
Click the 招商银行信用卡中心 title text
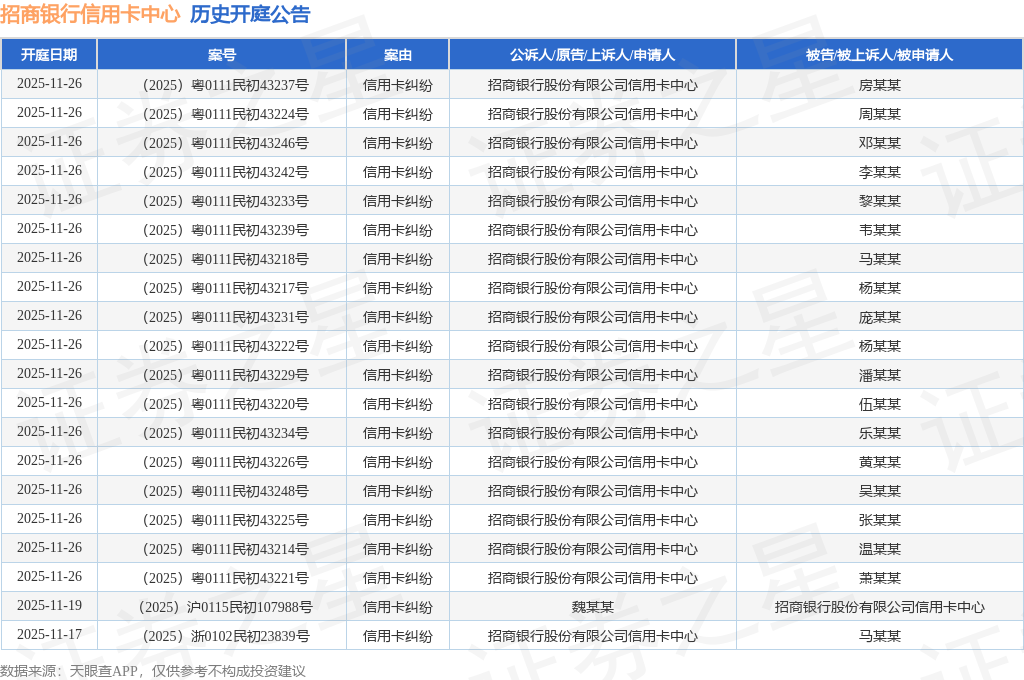click(90, 14)
